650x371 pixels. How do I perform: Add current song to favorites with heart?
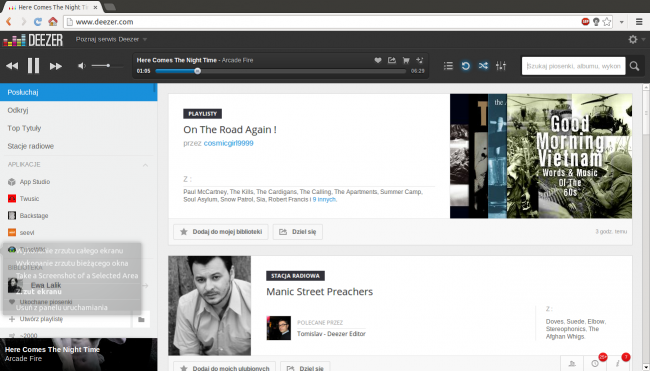378,60
